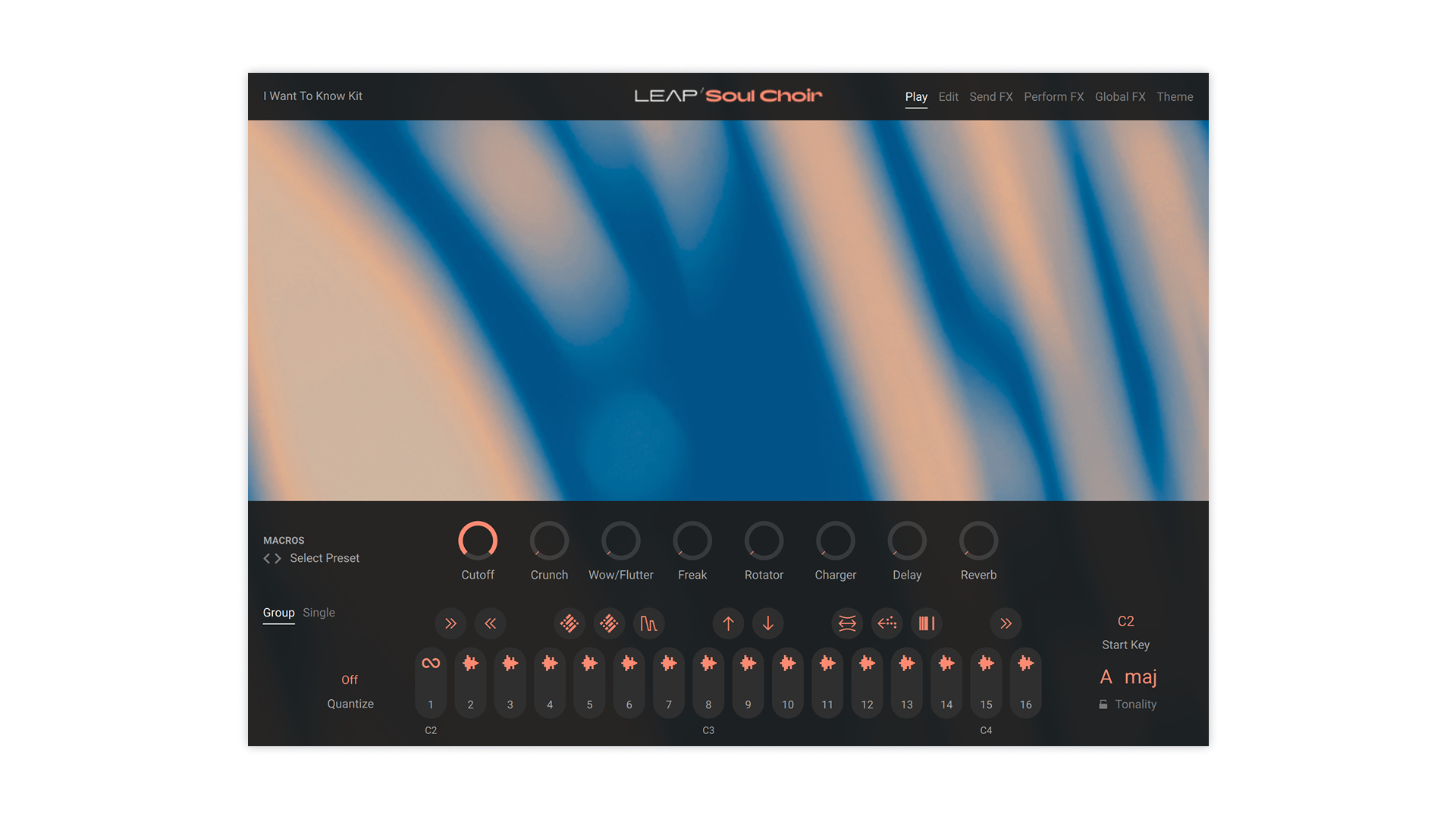The height and width of the screenshot is (819, 1456).
Task: Select Group mode
Action: 278,613
